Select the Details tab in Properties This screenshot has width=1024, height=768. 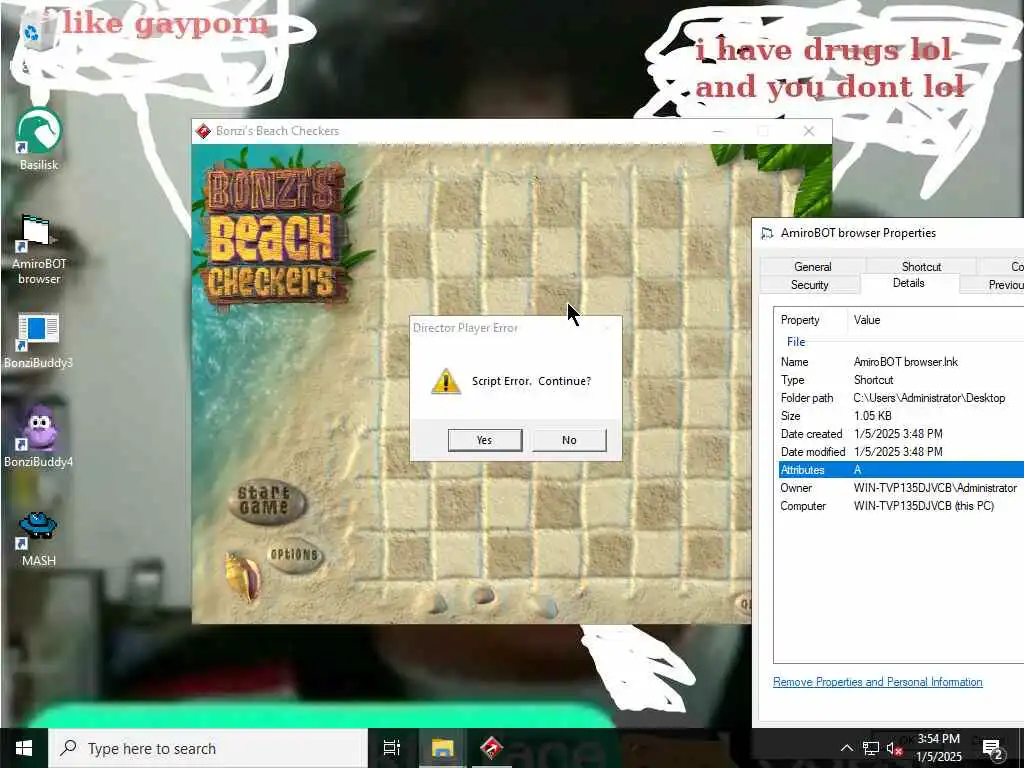click(908, 283)
